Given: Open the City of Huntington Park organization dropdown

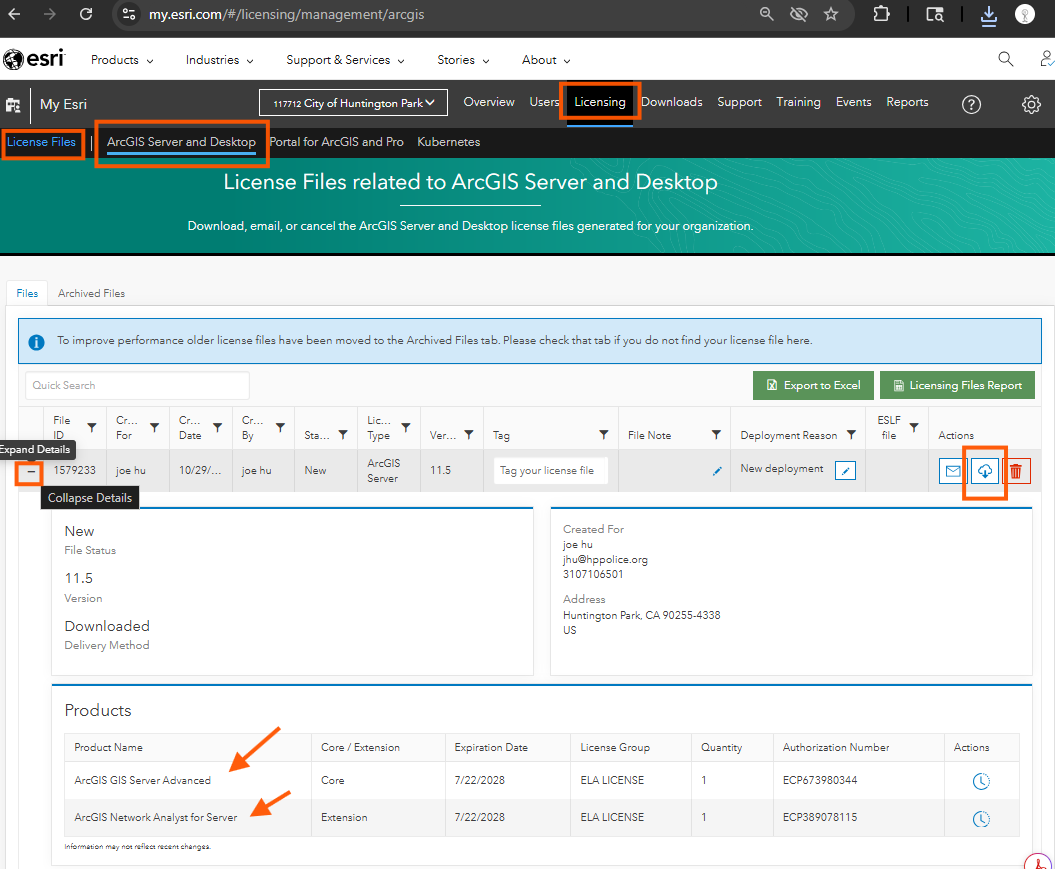Looking at the screenshot, I should coord(353,103).
